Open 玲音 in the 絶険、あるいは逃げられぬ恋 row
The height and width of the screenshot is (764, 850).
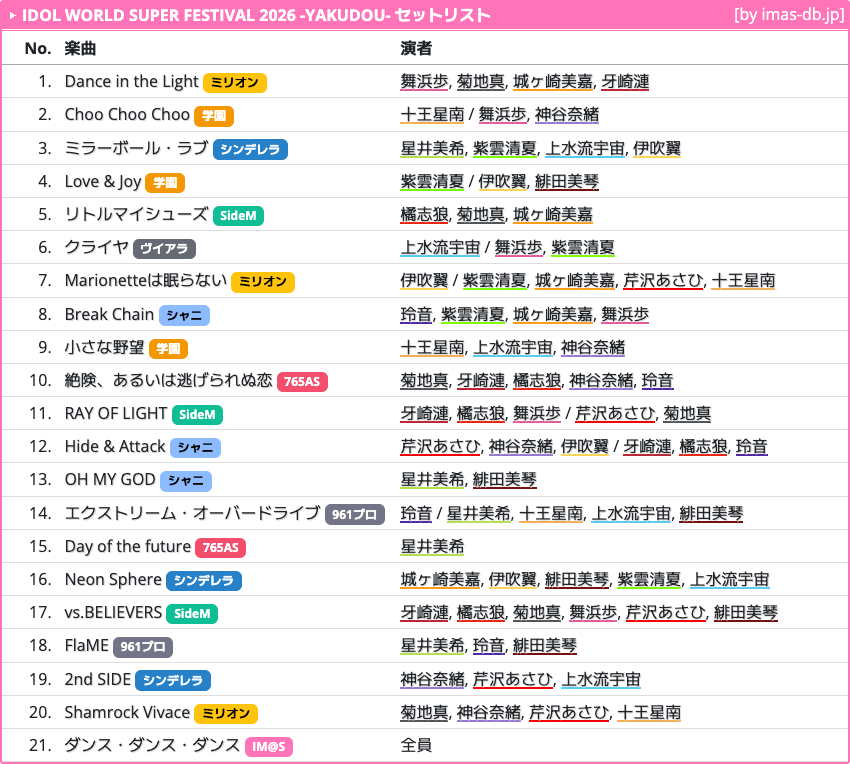coord(658,380)
